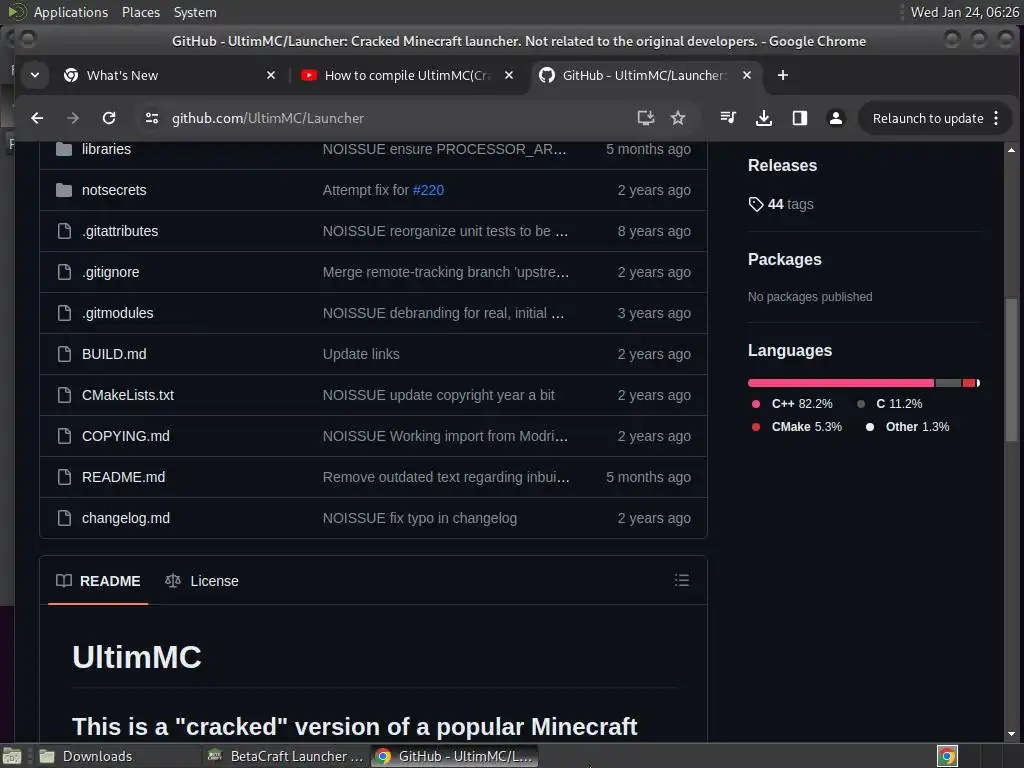Click file icon next to BUILD.md
Screen dimensions: 1024x768
(x=64, y=354)
